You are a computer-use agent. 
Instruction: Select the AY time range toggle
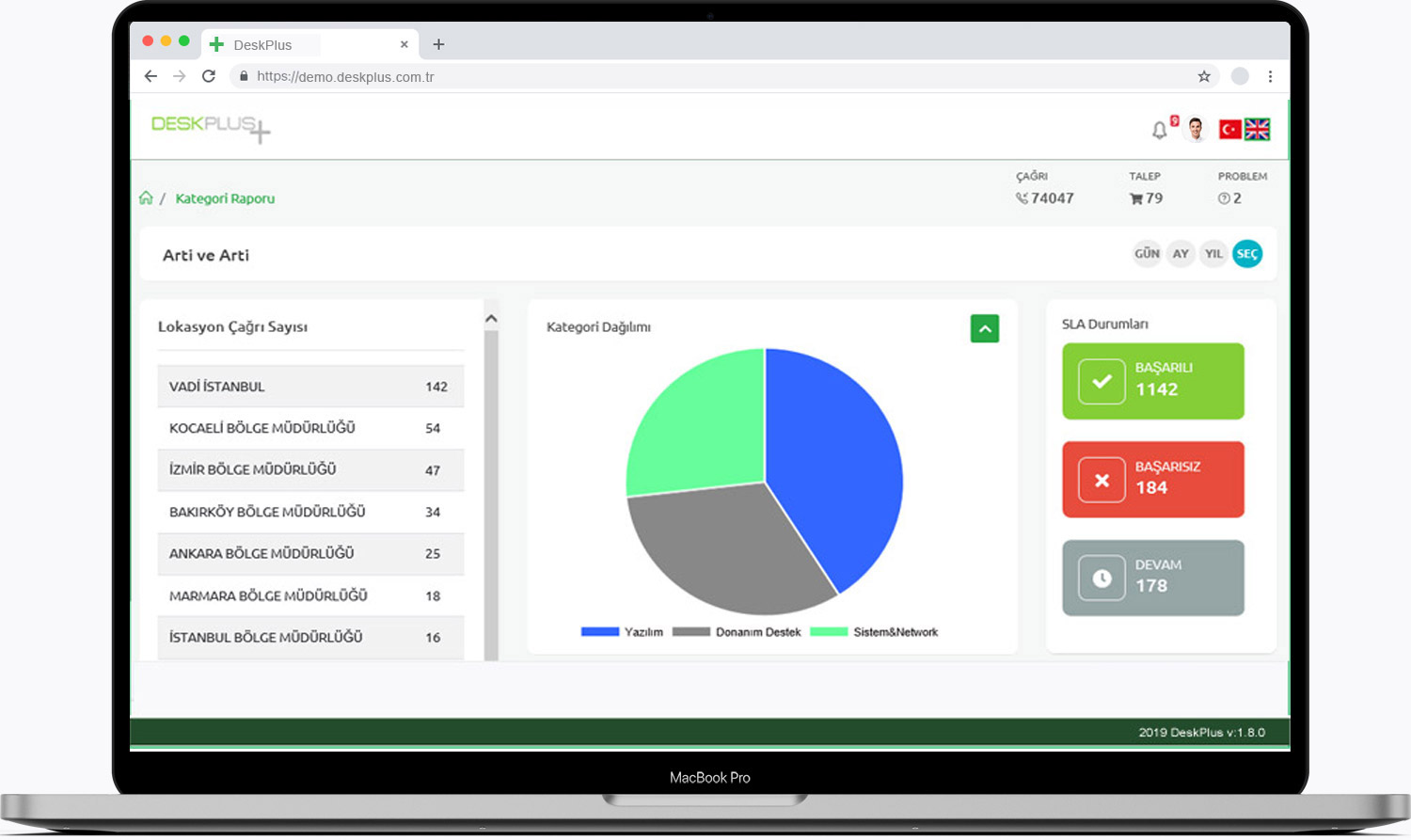point(1181,254)
